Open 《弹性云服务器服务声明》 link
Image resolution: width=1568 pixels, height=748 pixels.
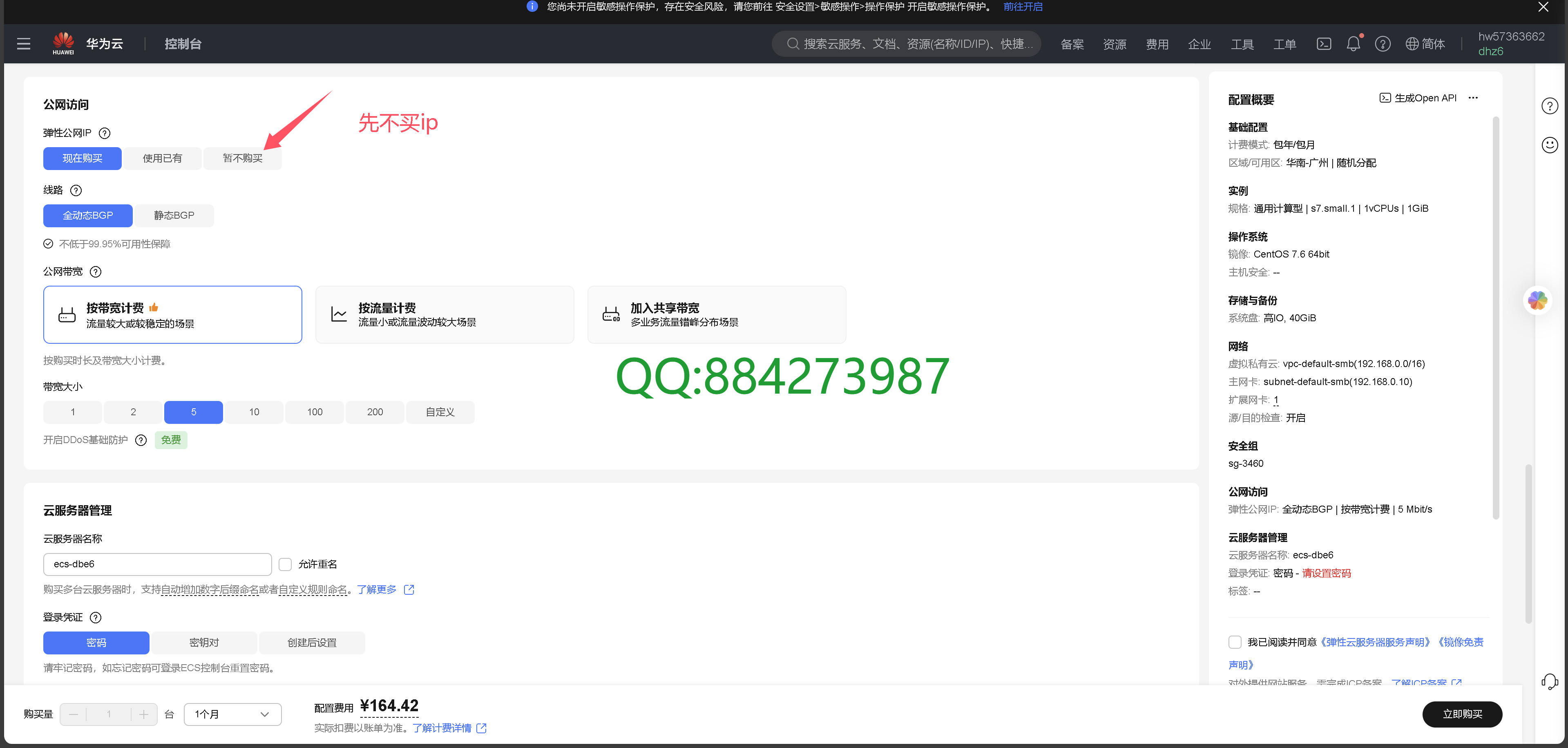(1375, 642)
